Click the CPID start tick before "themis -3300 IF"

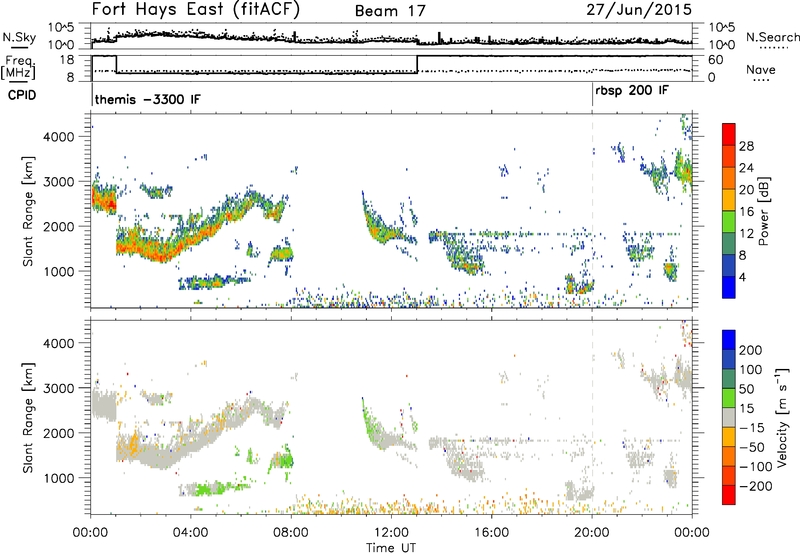(x=92, y=94)
